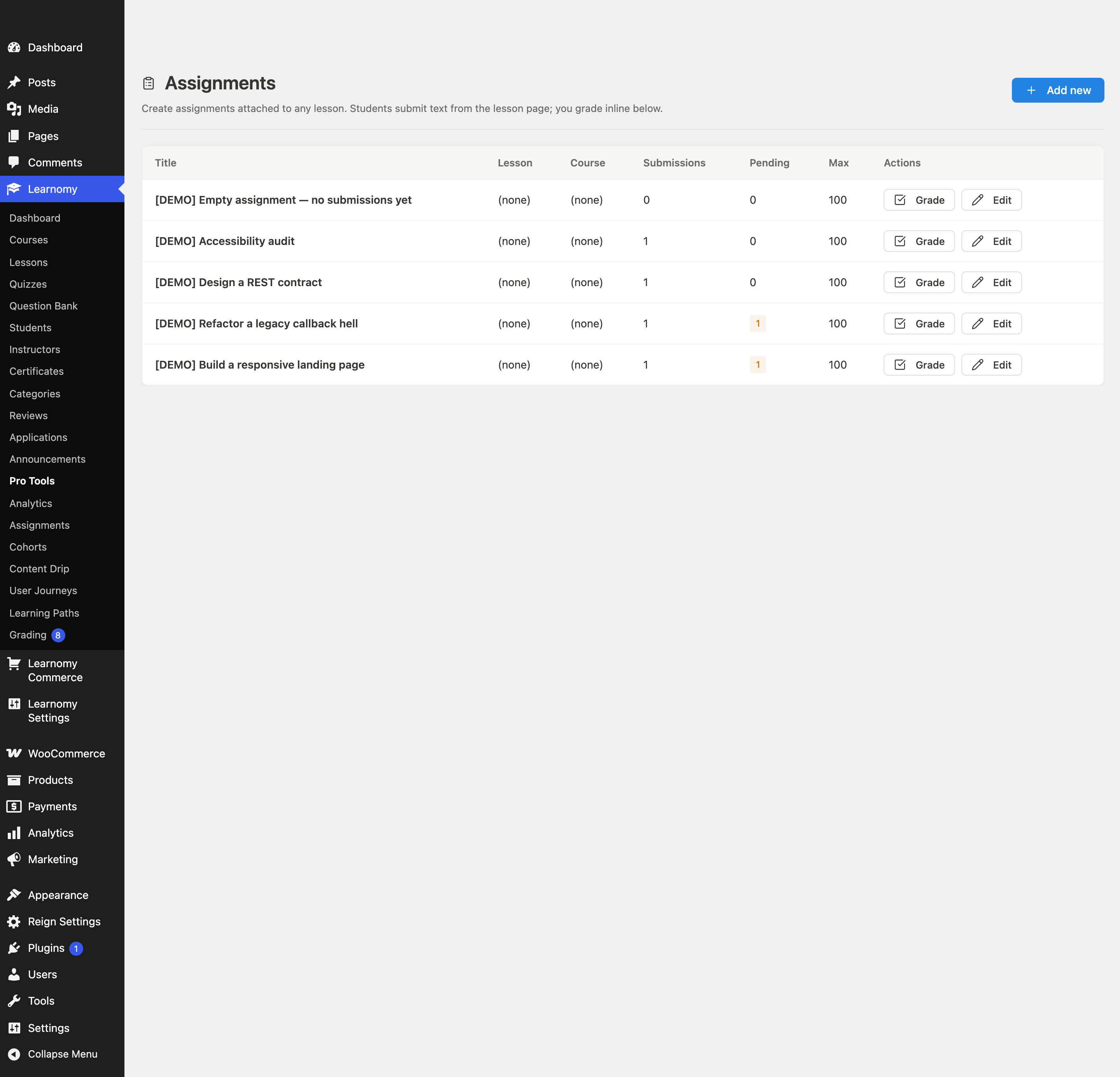This screenshot has width=1120, height=1077.
Task: Click the Title column header
Action: pyautogui.click(x=166, y=163)
